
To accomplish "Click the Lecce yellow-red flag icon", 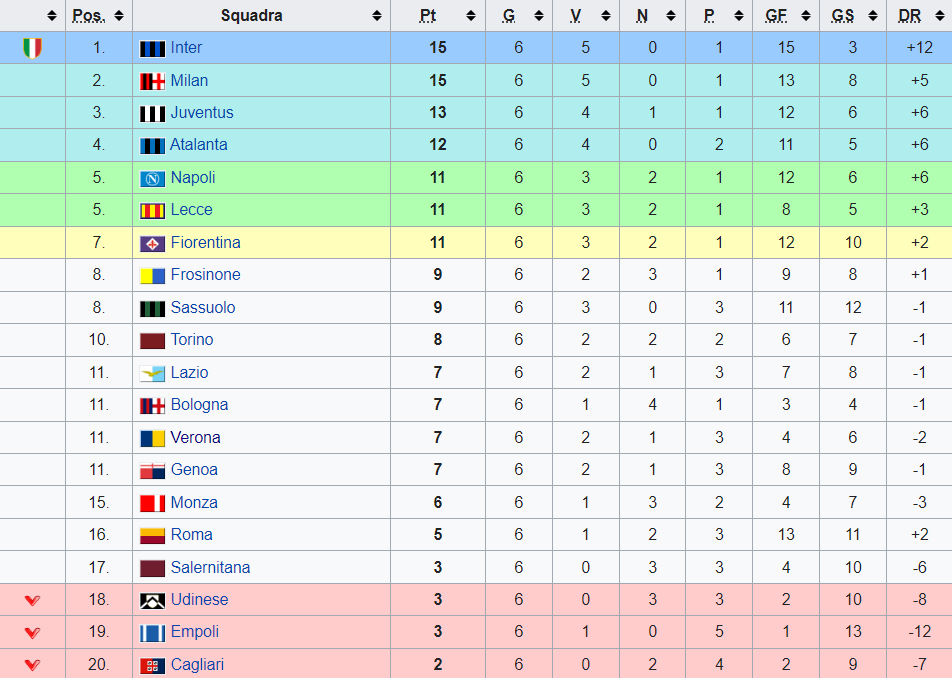I will click(152, 211).
